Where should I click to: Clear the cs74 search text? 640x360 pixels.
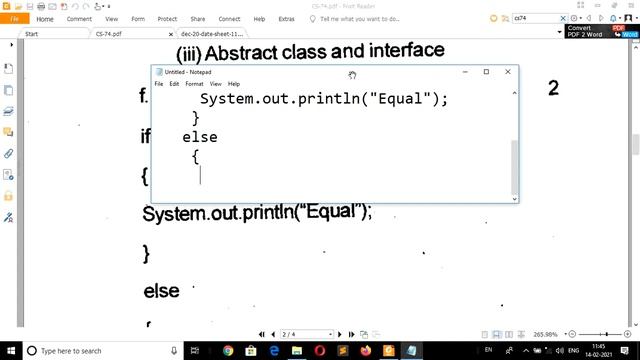(563, 18)
